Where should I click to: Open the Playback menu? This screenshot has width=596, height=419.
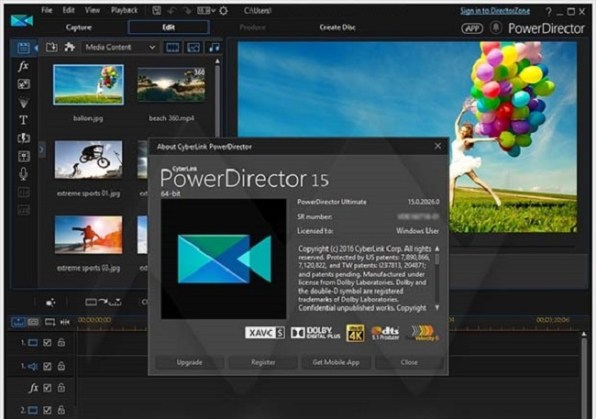(x=124, y=10)
